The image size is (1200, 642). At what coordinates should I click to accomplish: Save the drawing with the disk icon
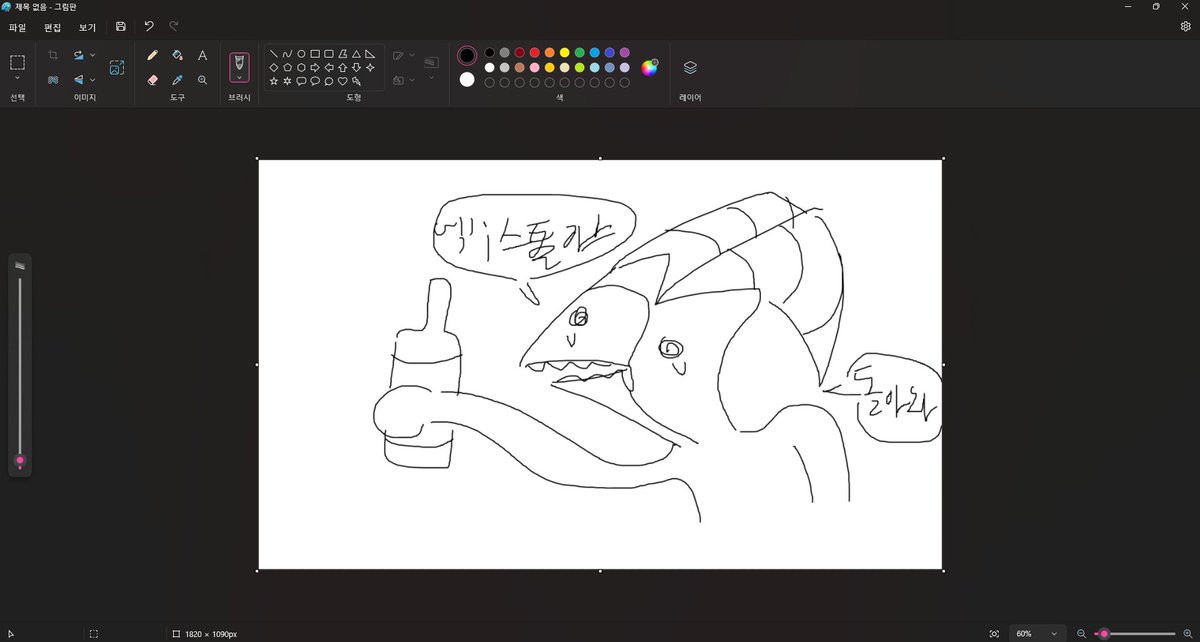[x=121, y=26]
